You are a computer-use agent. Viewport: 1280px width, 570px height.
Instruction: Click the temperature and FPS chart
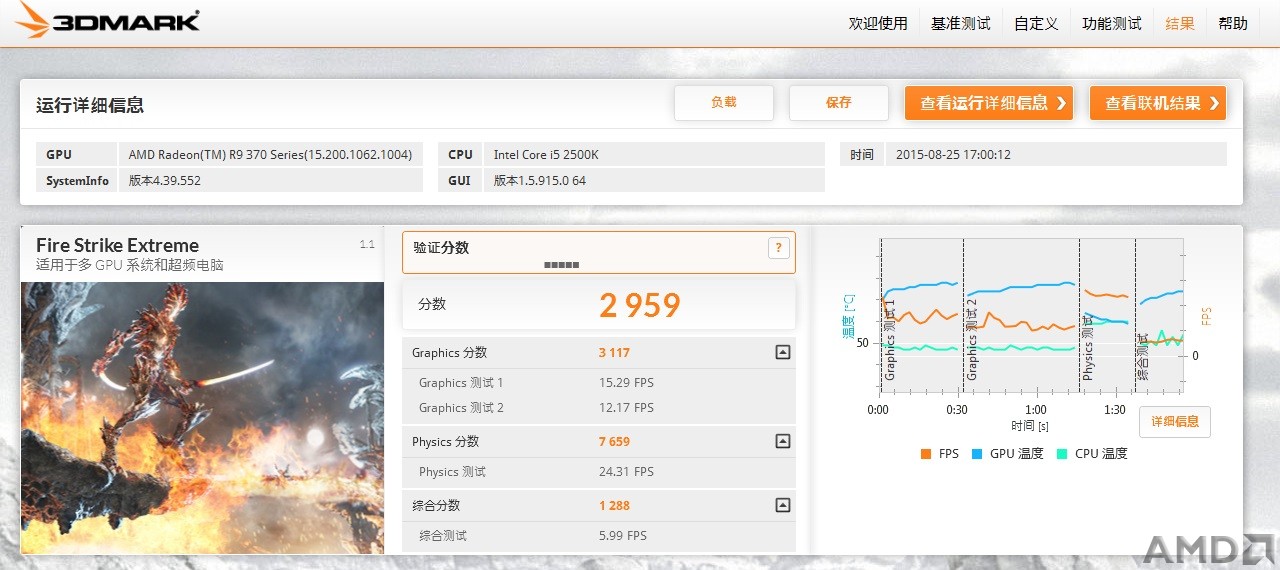1031,316
